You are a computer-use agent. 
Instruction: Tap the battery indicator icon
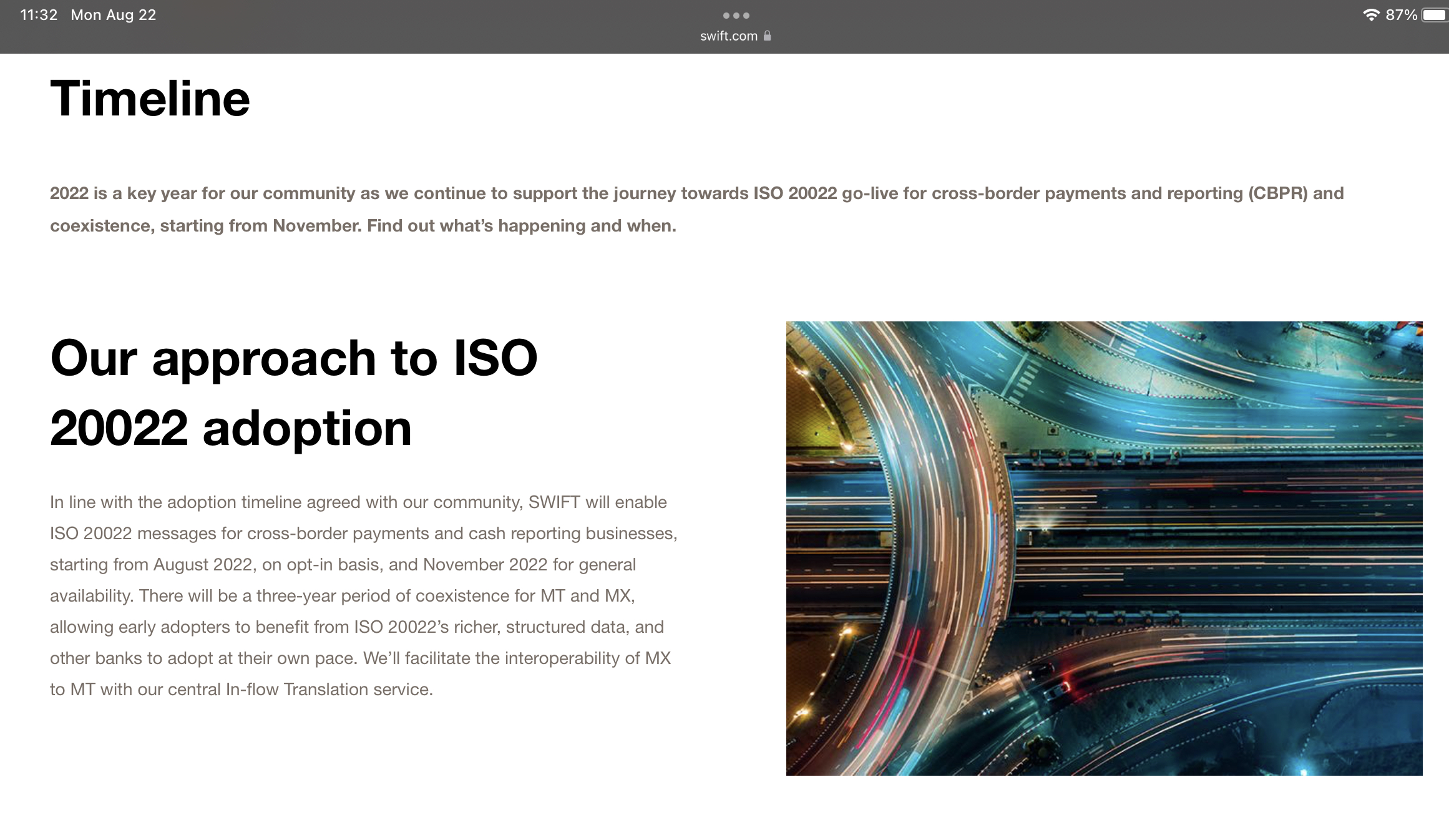point(1435,15)
